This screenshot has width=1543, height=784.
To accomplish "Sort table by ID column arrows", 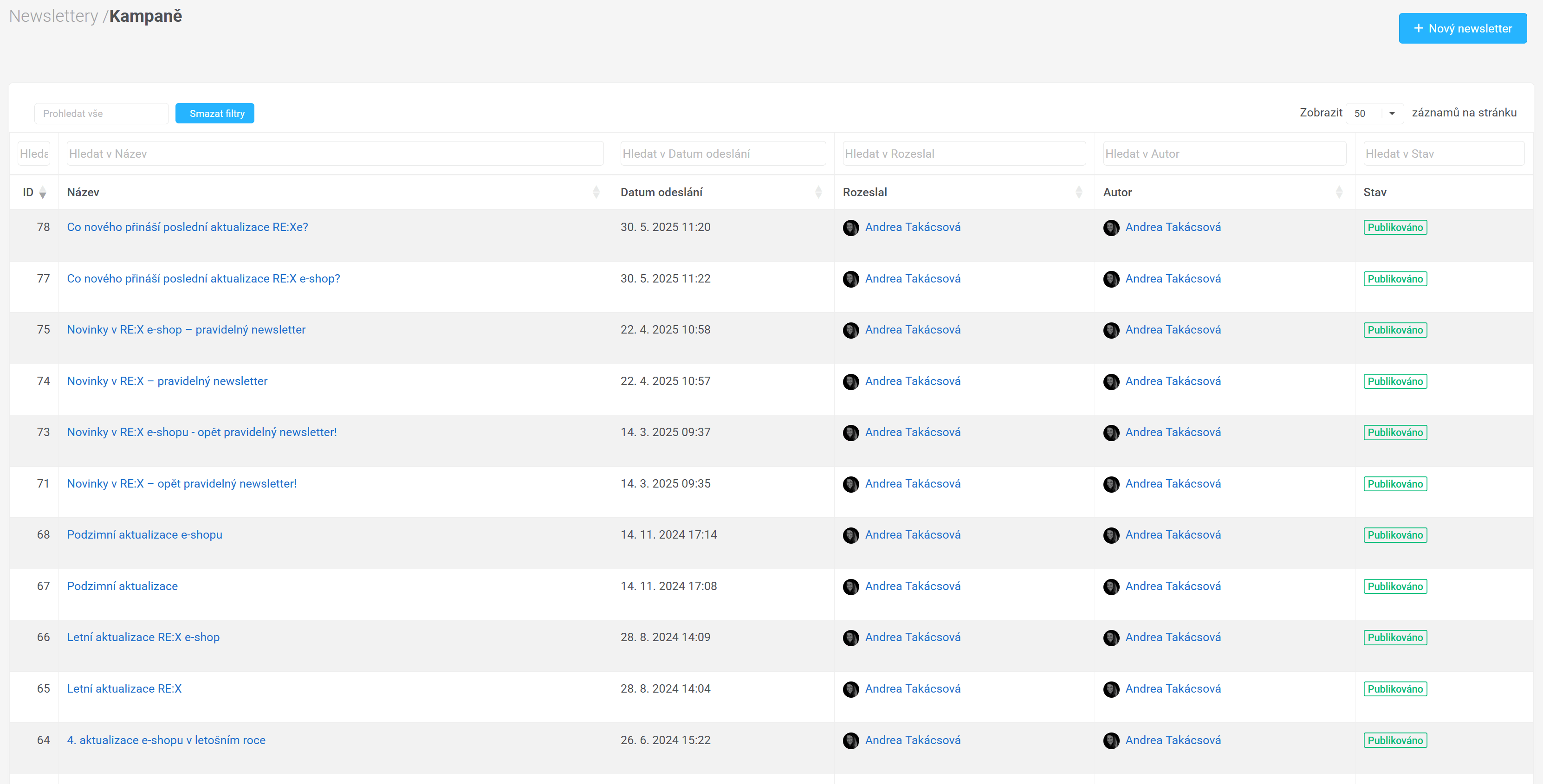I will (x=43, y=193).
